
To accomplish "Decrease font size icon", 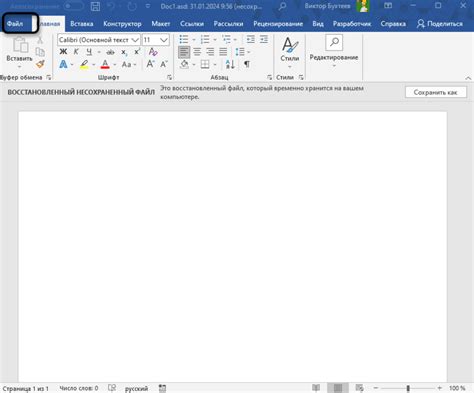I will (x=164, y=64).
